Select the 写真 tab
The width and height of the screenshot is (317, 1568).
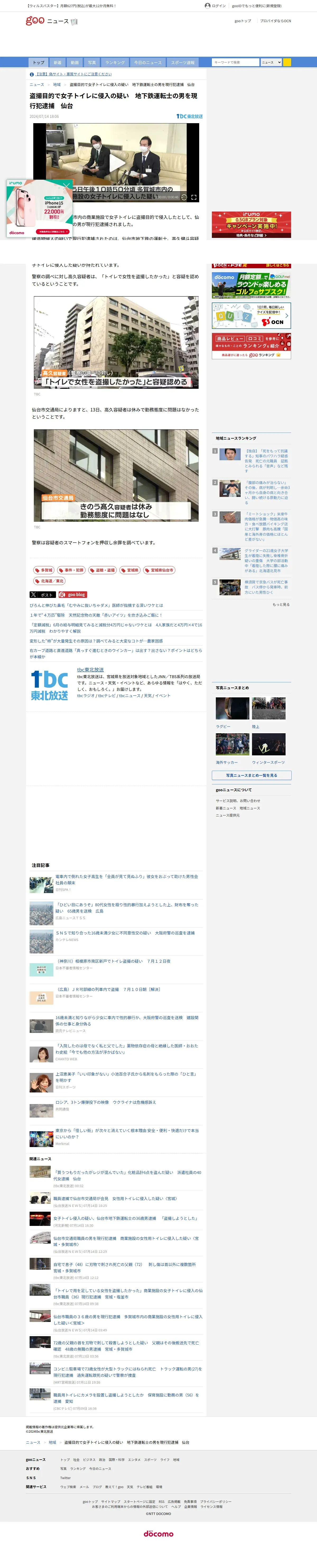click(91, 63)
